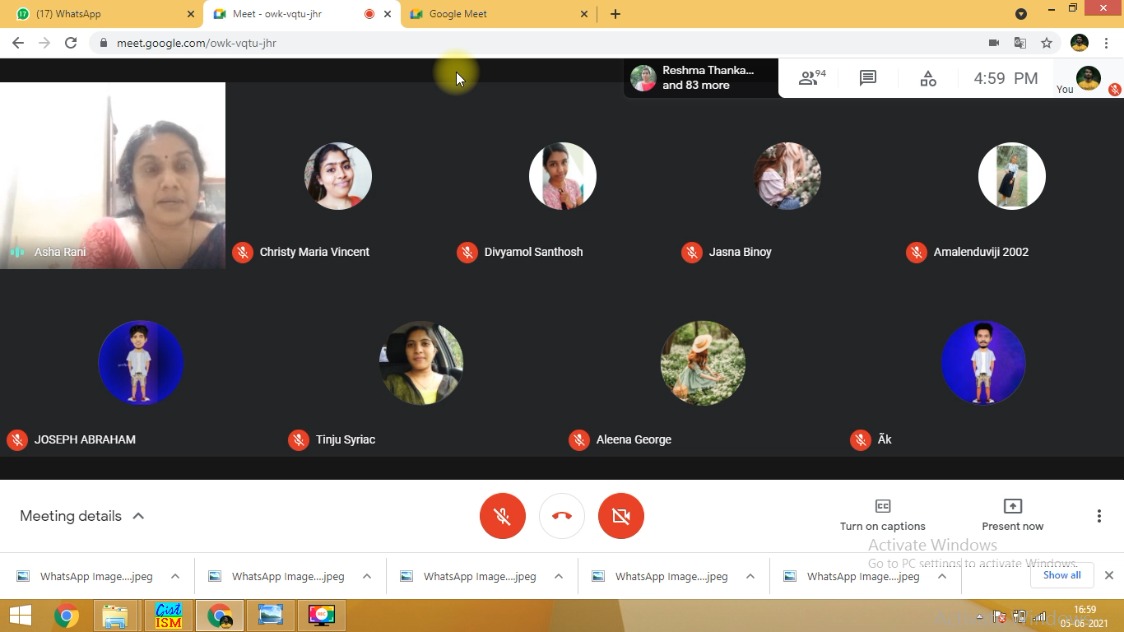This screenshot has height=632, width=1124.
Task: Click the red hang up call button
Action: point(561,516)
